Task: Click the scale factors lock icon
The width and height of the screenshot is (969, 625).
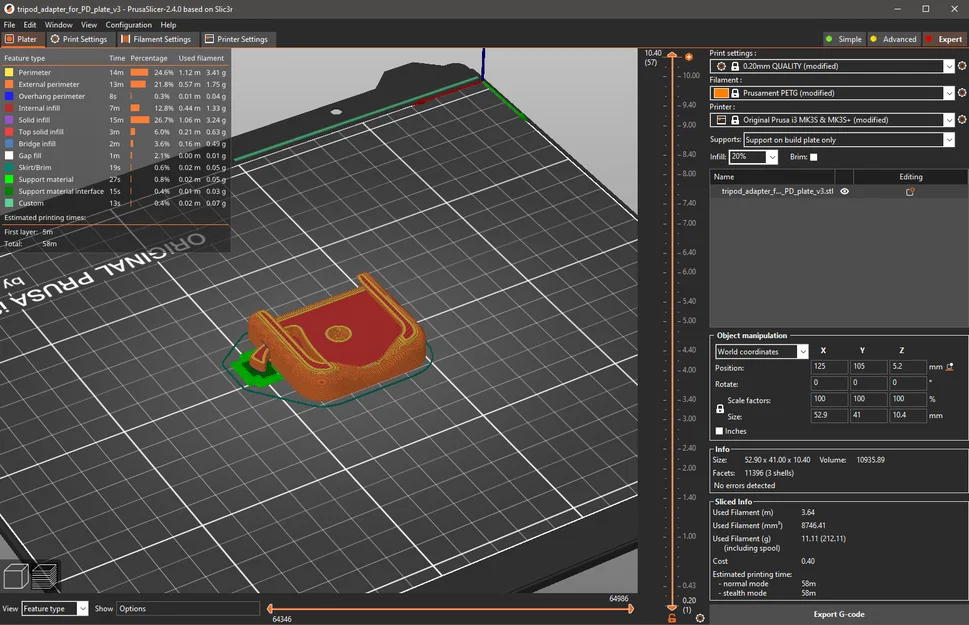Action: click(720, 408)
